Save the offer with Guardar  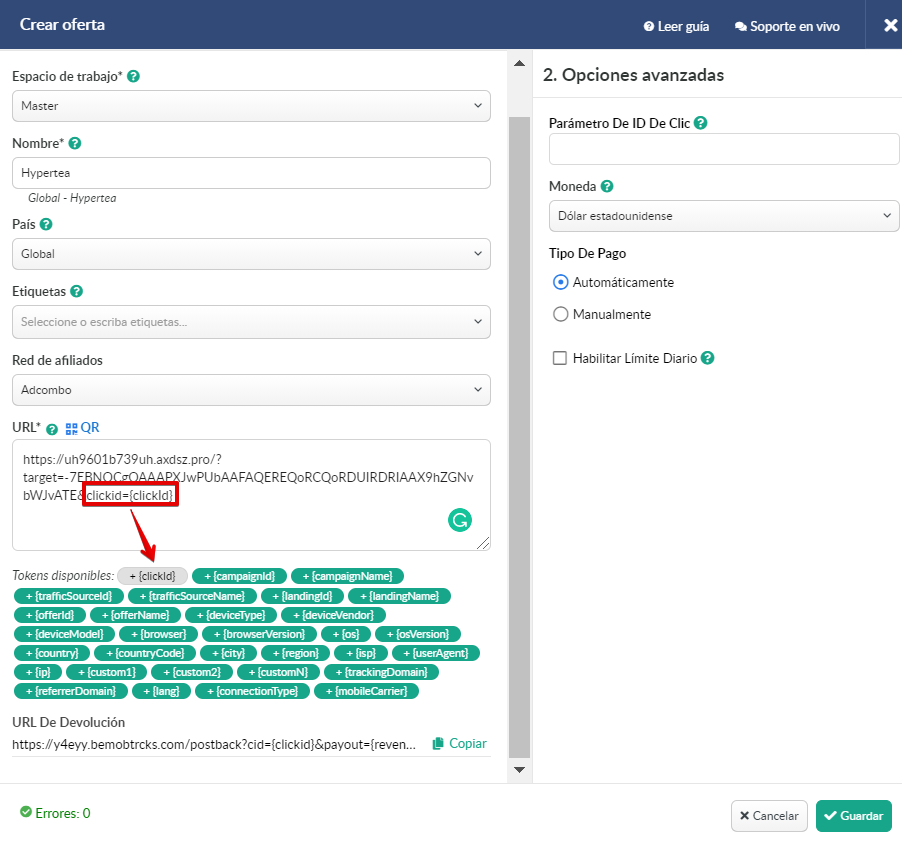854,816
